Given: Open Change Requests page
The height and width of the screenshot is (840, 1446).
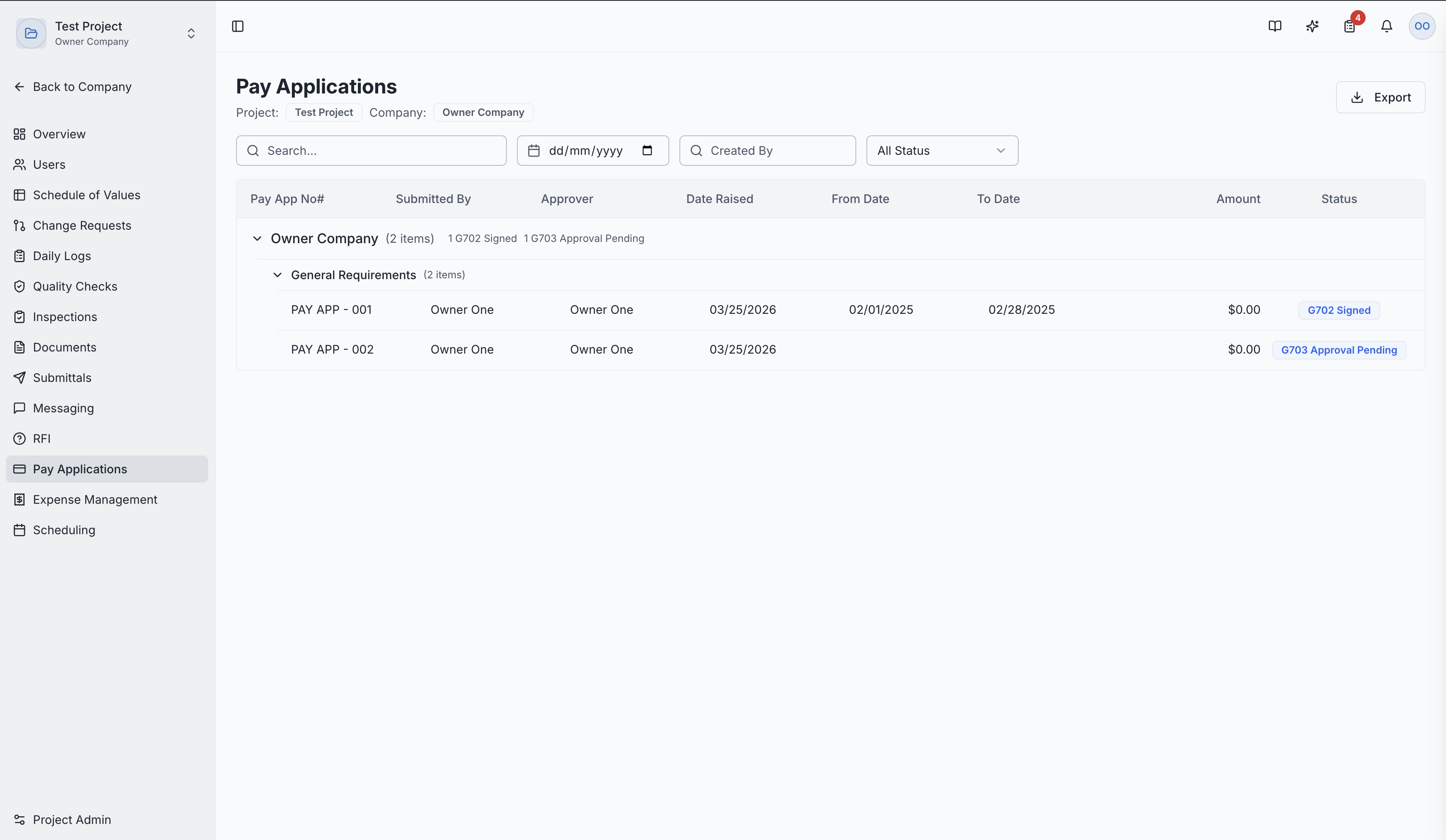Looking at the screenshot, I should pos(107,225).
